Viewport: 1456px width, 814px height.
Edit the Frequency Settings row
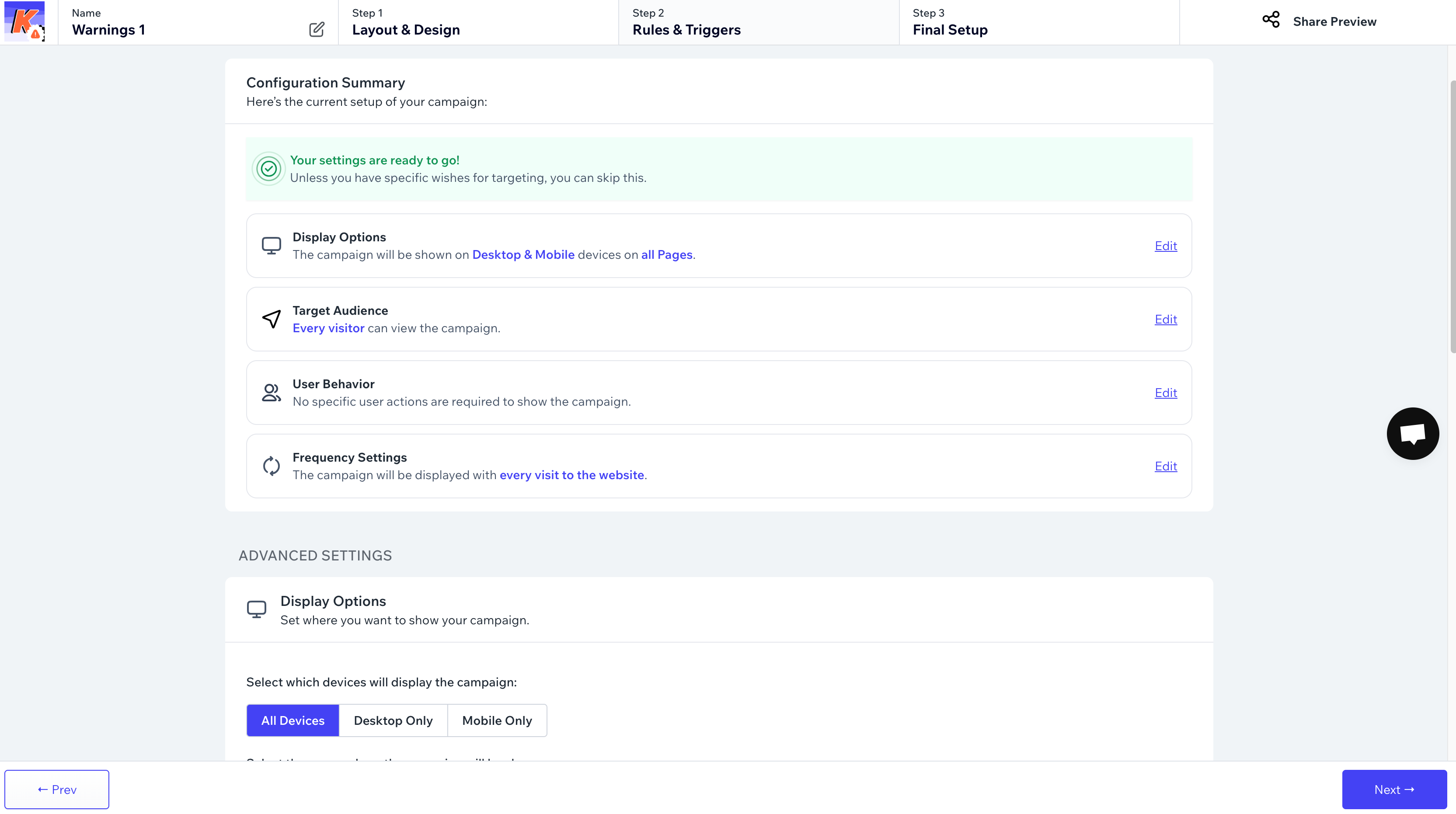coord(1166,466)
